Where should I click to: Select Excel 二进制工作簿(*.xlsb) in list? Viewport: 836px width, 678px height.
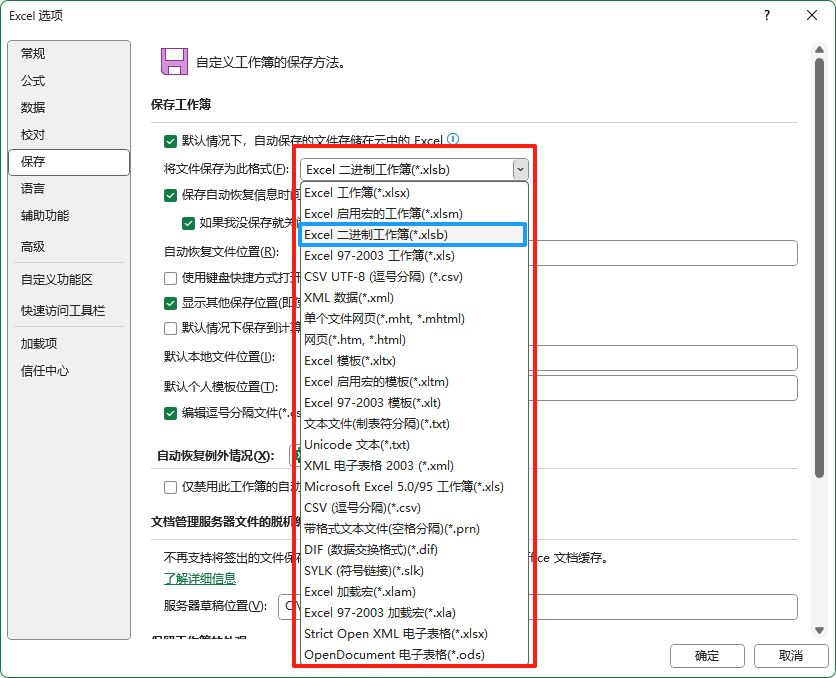(414, 235)
